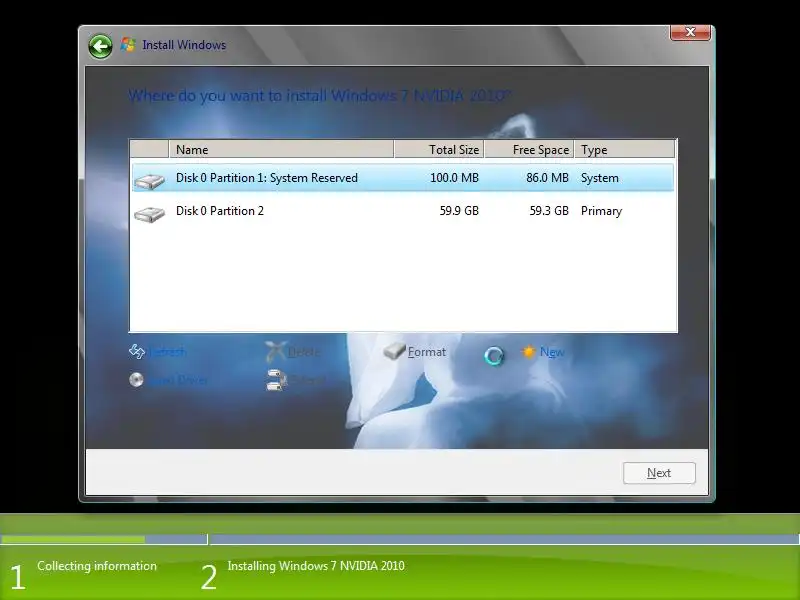800x600 pixels.
Task: Sort by the Free Space column header
Action: click(529, 149)
